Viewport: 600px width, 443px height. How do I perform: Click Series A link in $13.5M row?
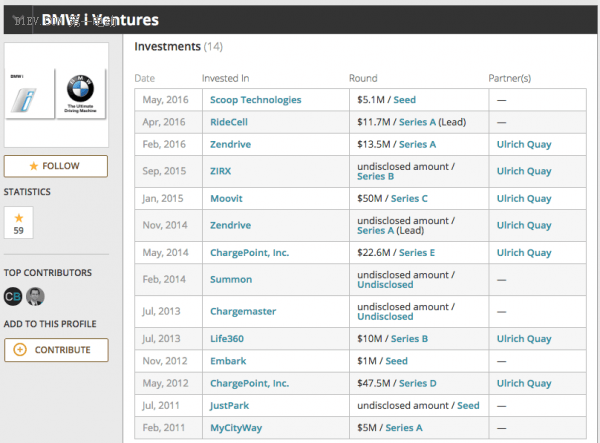[417, 144]
